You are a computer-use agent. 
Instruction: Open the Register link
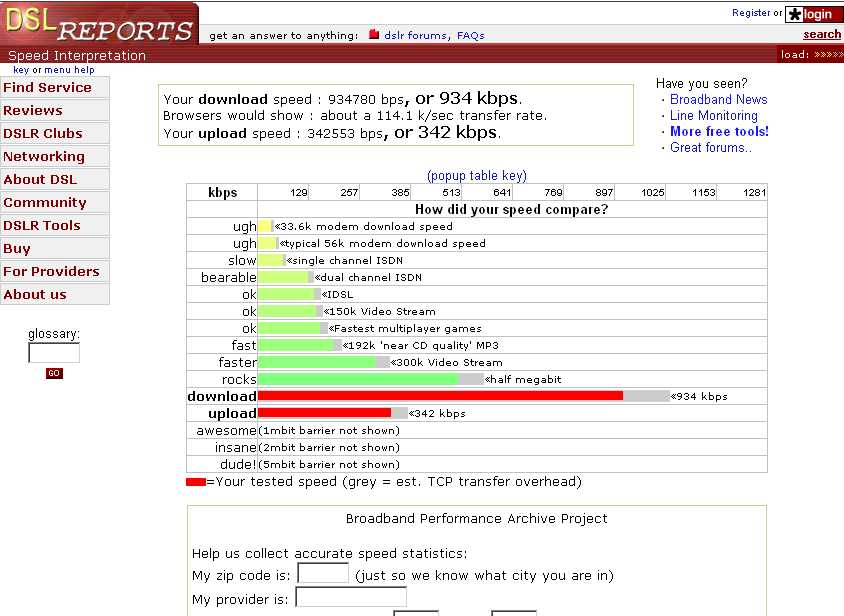[x=751, y=12]
